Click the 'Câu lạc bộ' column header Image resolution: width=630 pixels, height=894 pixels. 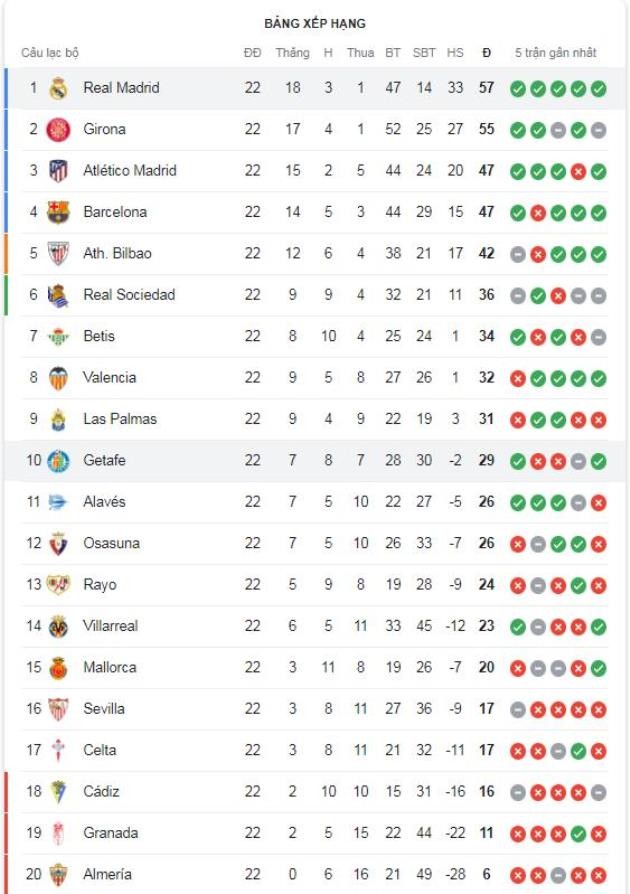(50, 53)
